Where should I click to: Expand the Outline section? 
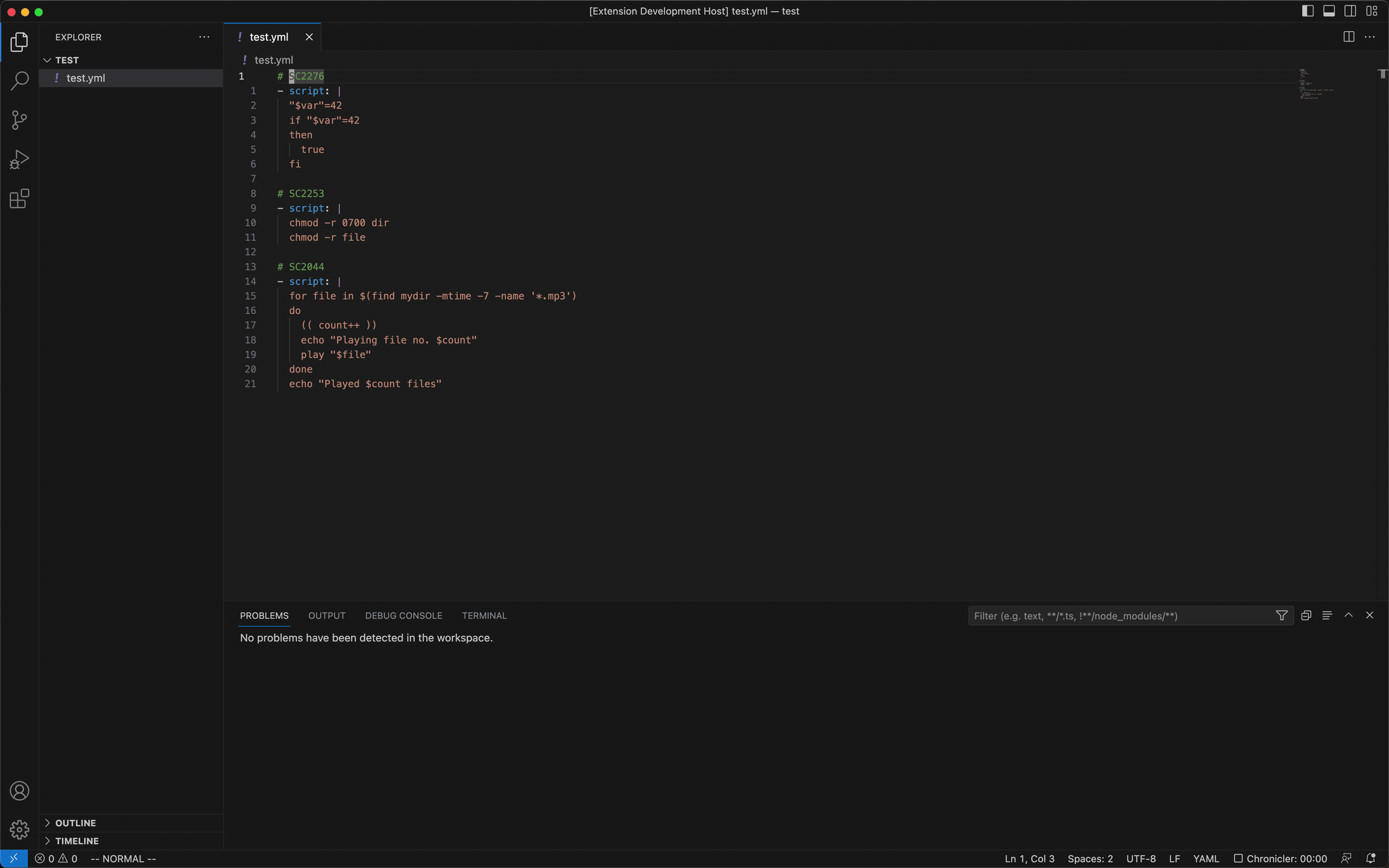point(75,823)
